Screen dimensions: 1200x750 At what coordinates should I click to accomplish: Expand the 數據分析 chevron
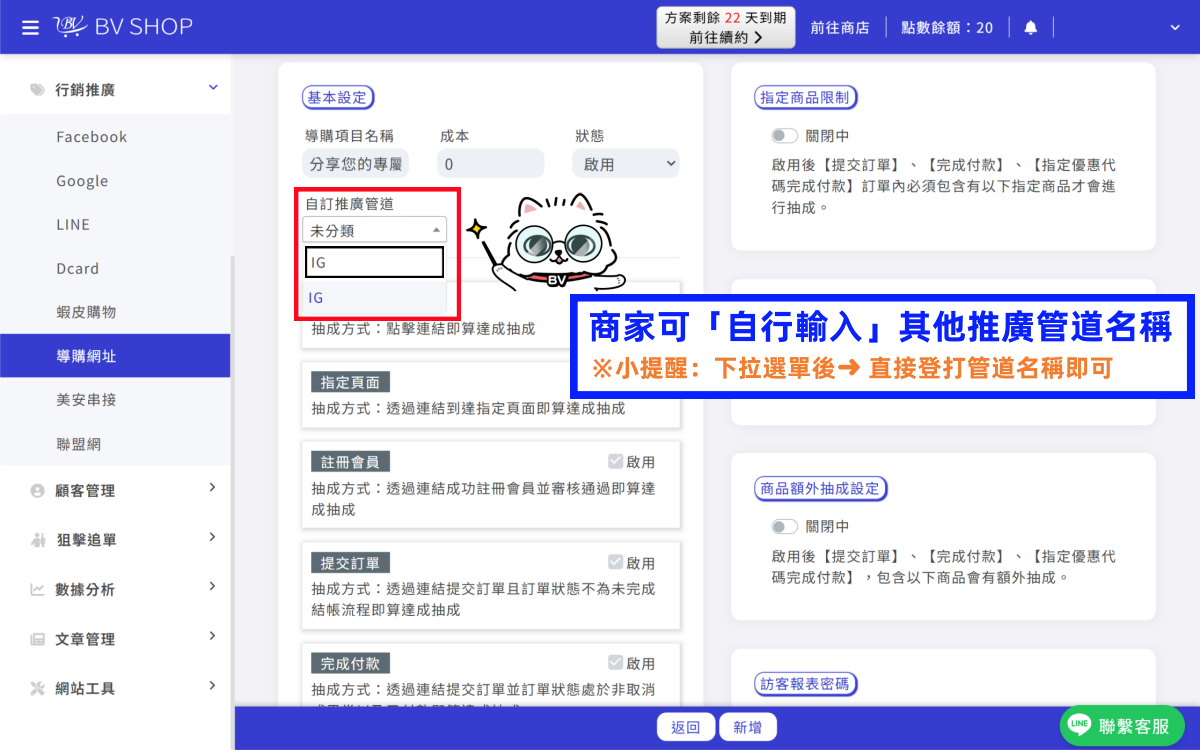pos(213,587)
